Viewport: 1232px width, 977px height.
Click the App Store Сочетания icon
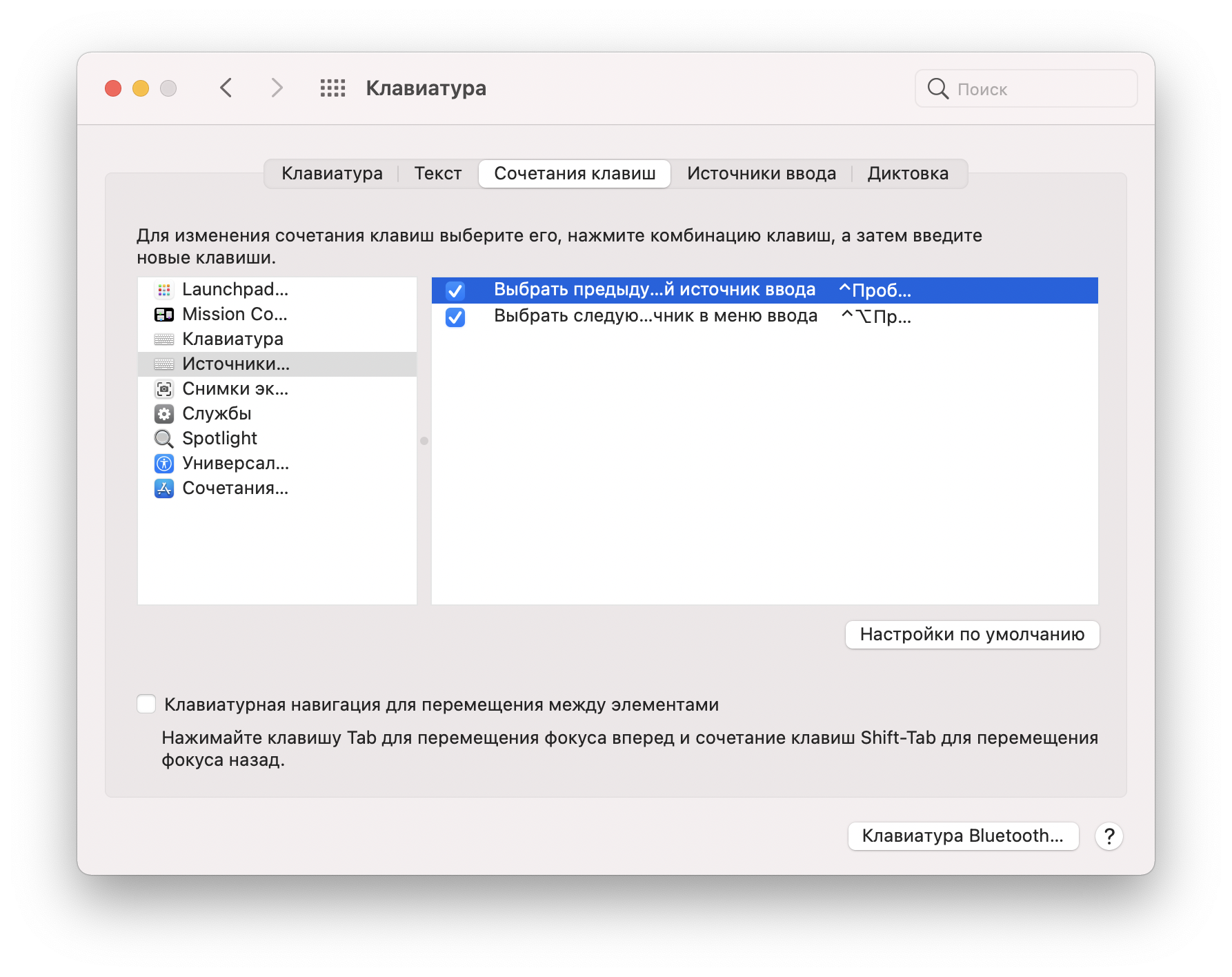tap(164, 488)
